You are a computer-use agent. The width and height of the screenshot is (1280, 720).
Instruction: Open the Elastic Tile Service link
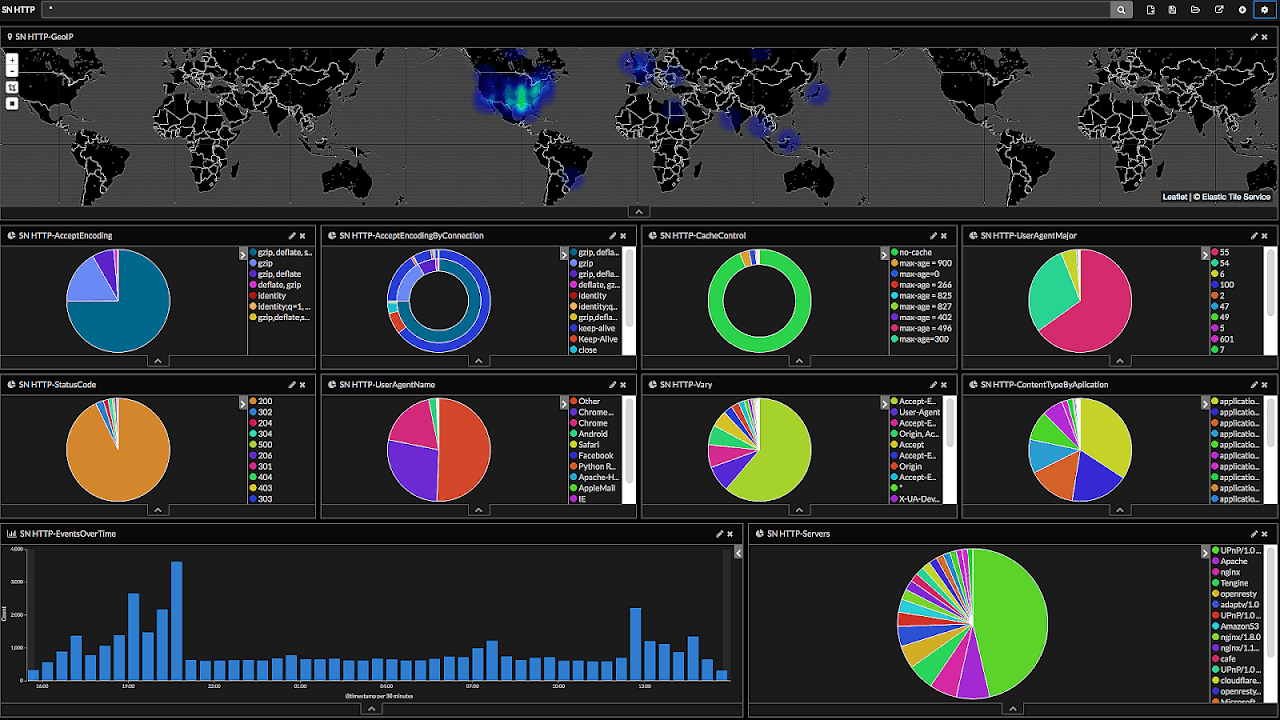click(x=1235, y=197)
